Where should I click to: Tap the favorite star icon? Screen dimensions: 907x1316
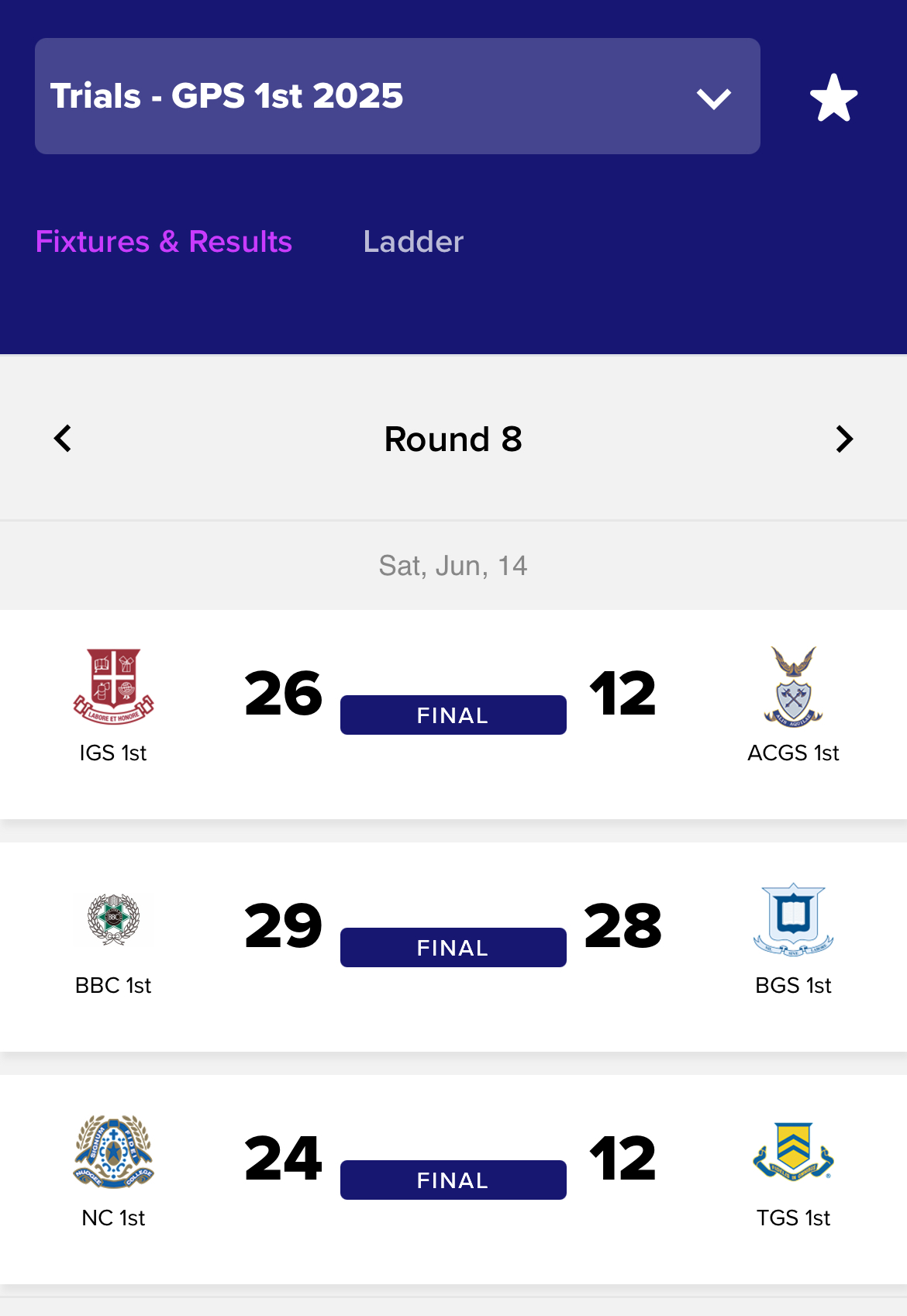(x=833, y=98)
